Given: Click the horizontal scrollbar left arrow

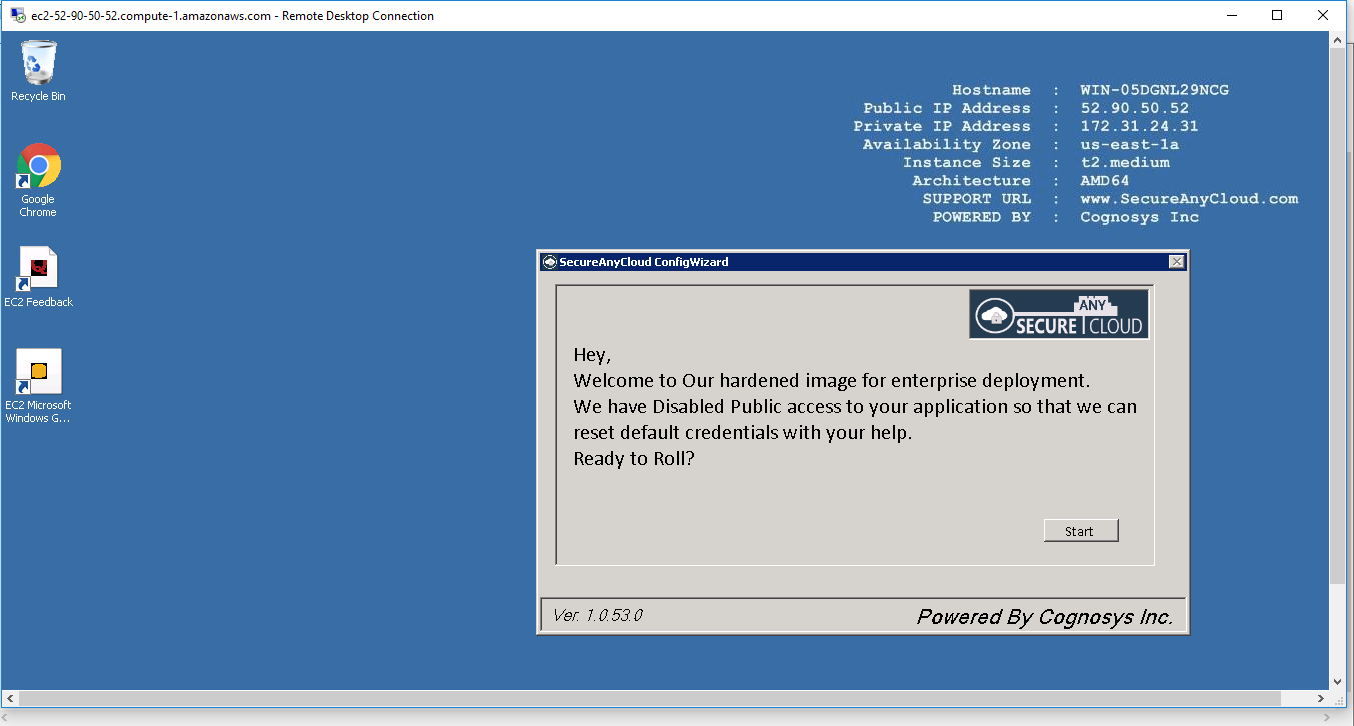Looking at the screenshot, I should click(9, 698).
